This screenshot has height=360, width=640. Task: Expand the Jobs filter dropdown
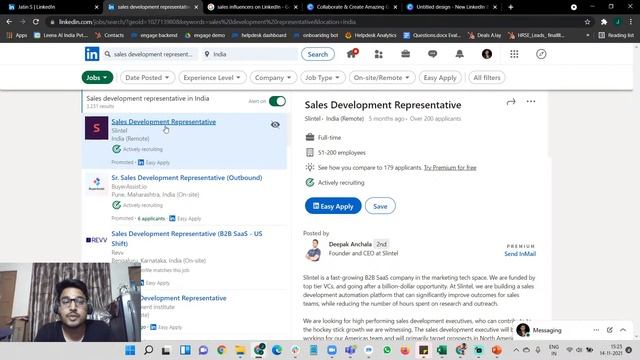click(x=97, y=78)
